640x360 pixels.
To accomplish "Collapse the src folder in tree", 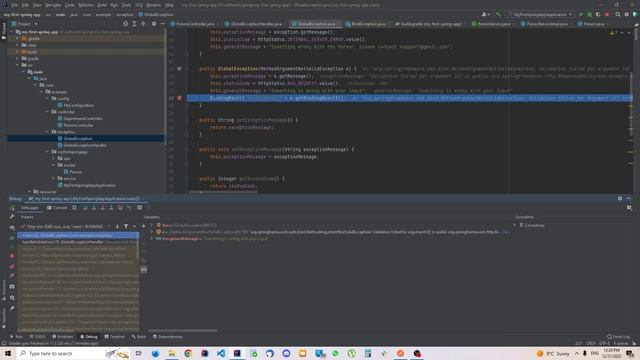I will coord(18,65).
